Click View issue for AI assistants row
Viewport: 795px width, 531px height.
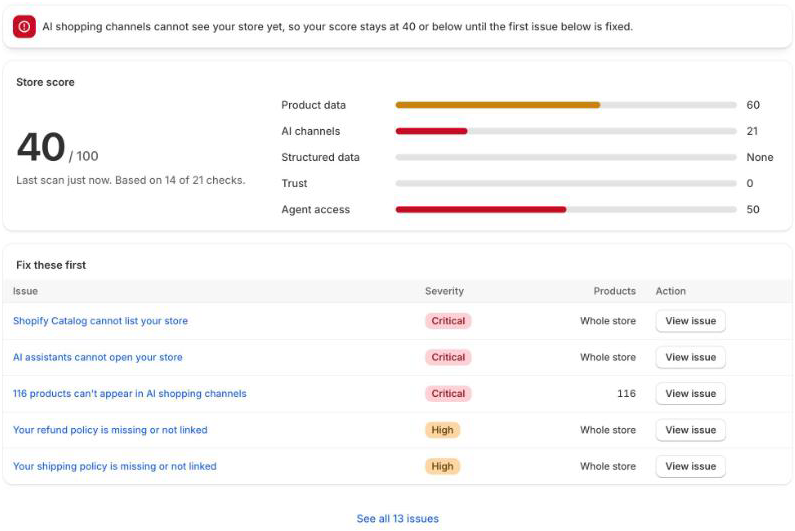click(691, 358)
